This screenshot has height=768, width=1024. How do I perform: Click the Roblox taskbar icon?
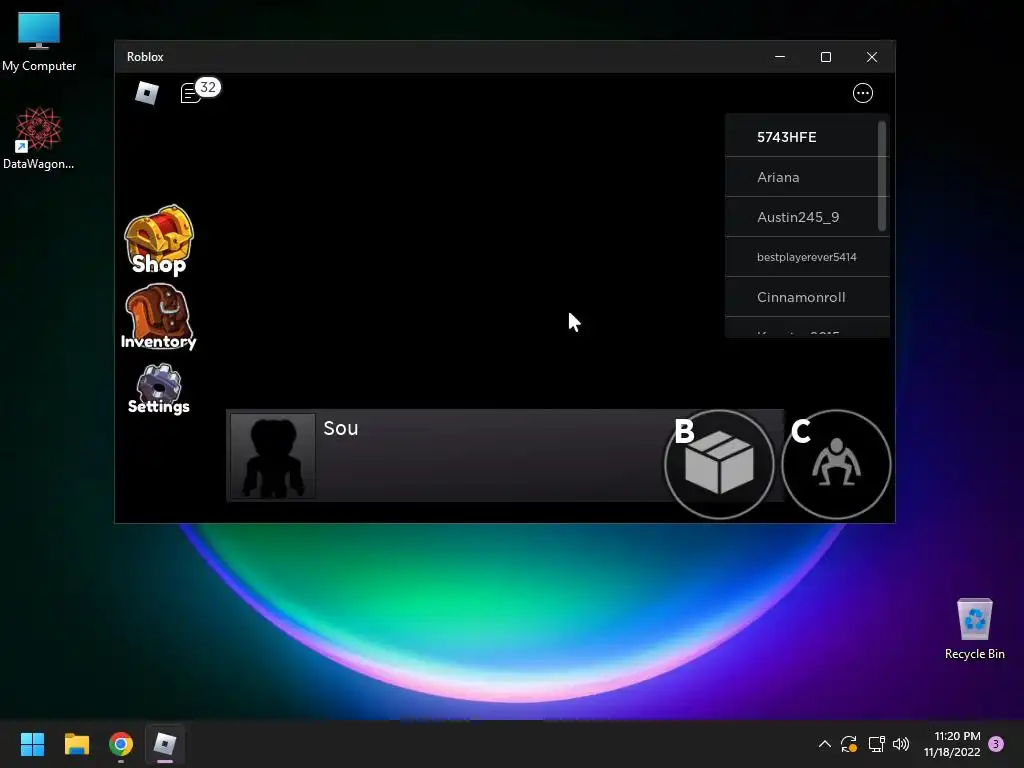click(165, 744)
